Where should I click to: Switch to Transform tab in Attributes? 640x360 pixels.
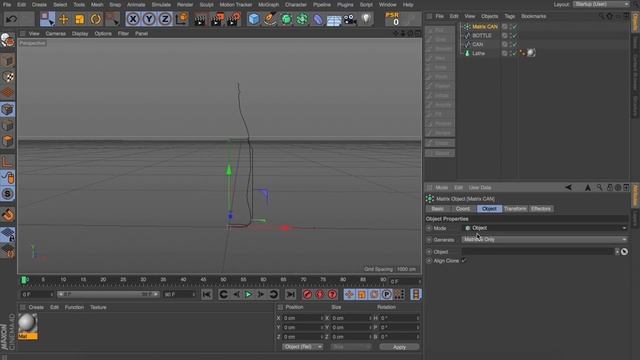coord(515,209)
